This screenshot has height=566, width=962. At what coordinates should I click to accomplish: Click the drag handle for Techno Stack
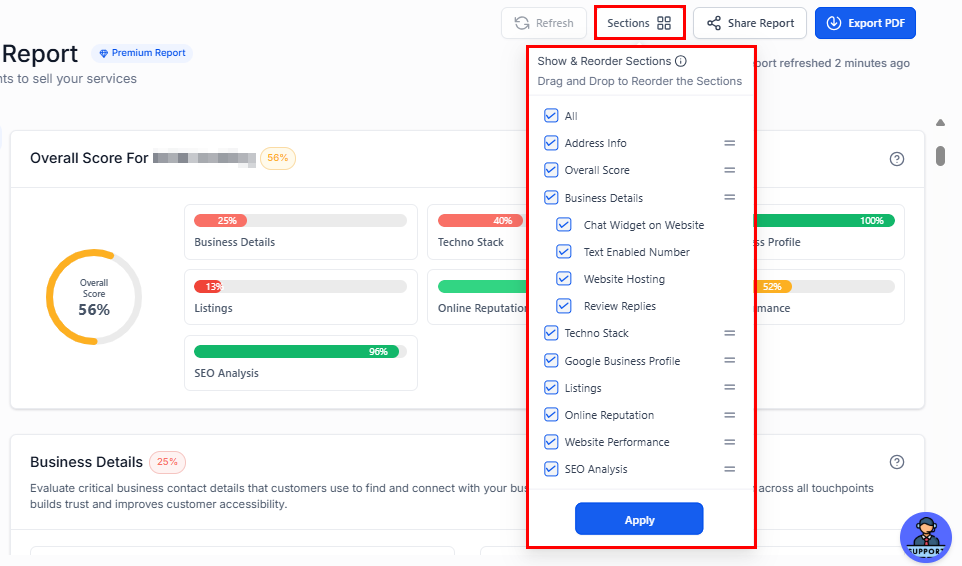coord(729,333)
